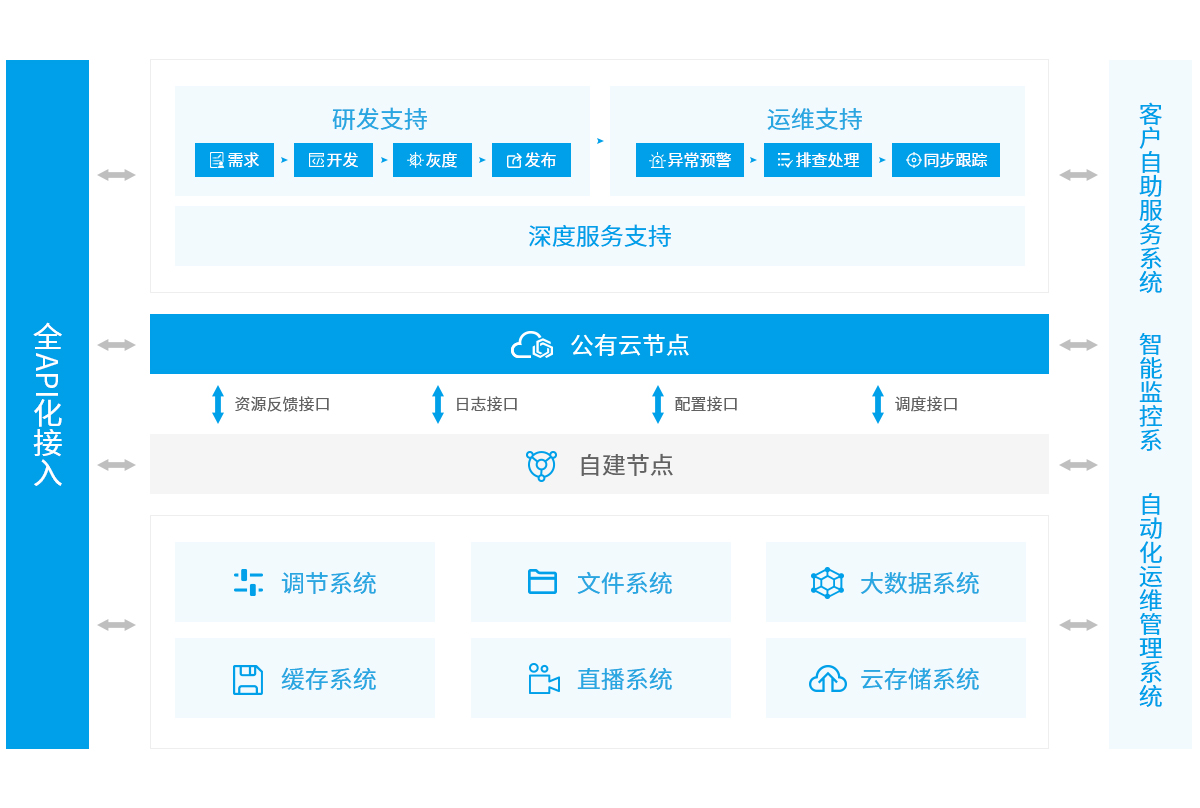This screenshot has height=808, width=1200.
Task: Click the 全API化接入 left panel
Action: [x=47, y=404]
